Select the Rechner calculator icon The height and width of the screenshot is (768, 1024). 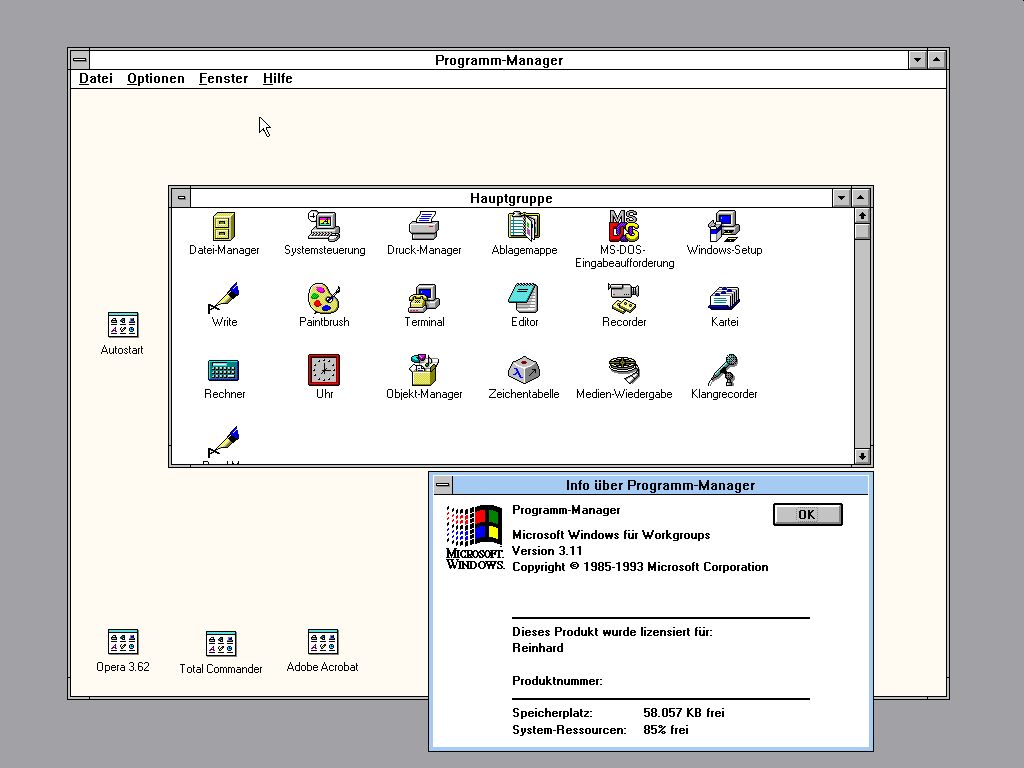click(x=223, y=370)
